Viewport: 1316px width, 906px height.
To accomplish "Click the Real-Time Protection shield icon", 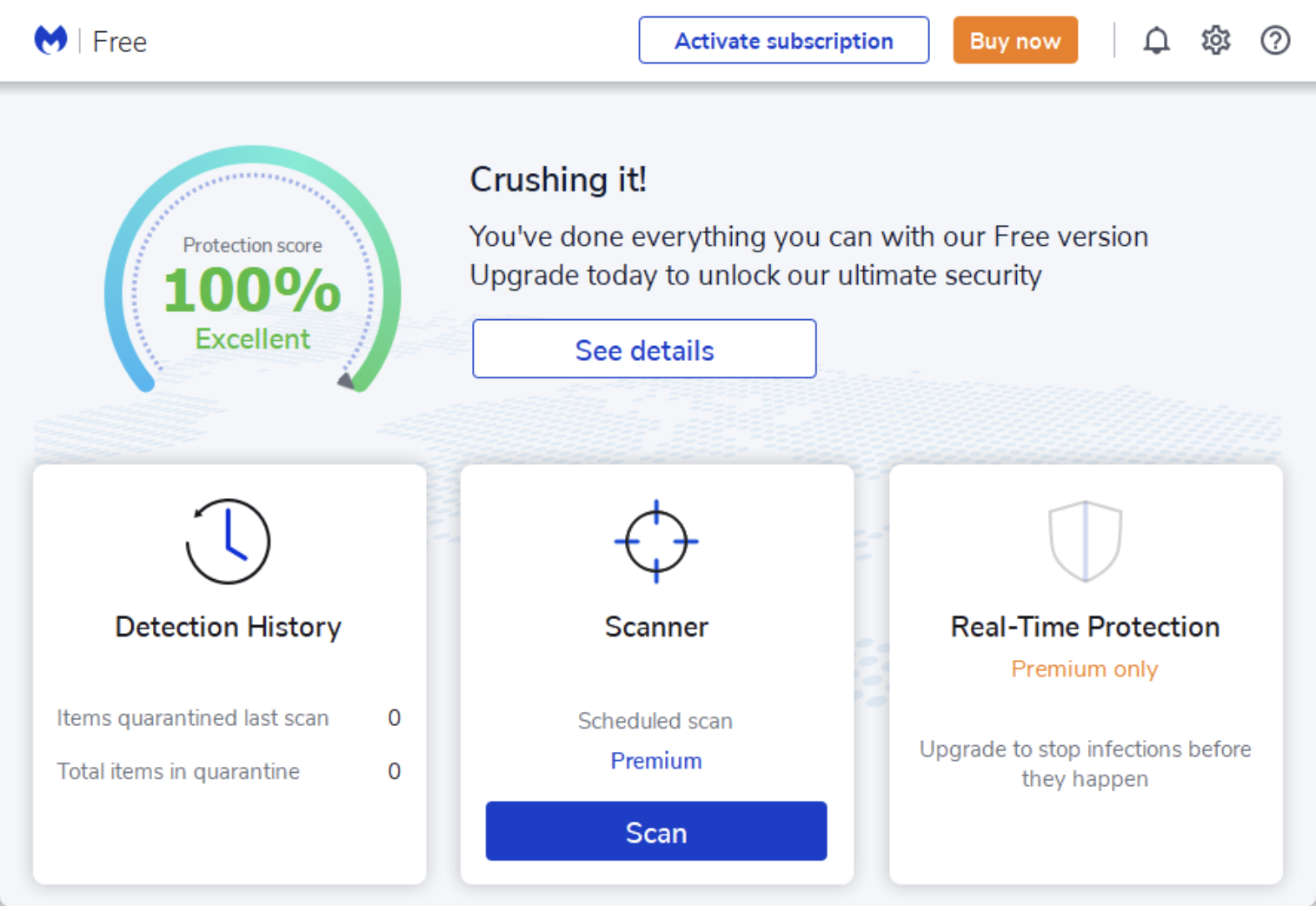I will pyautogui.click(x=1085, y=541).
